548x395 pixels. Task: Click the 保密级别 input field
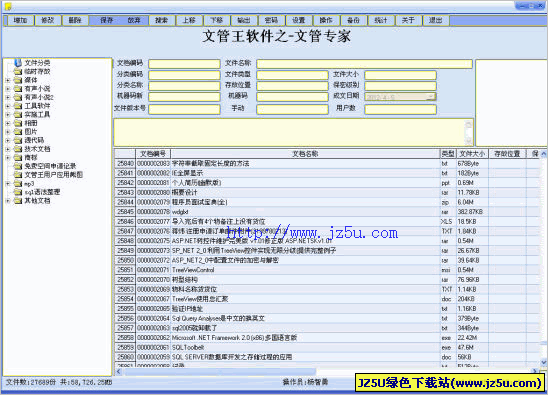coord(401,86)
